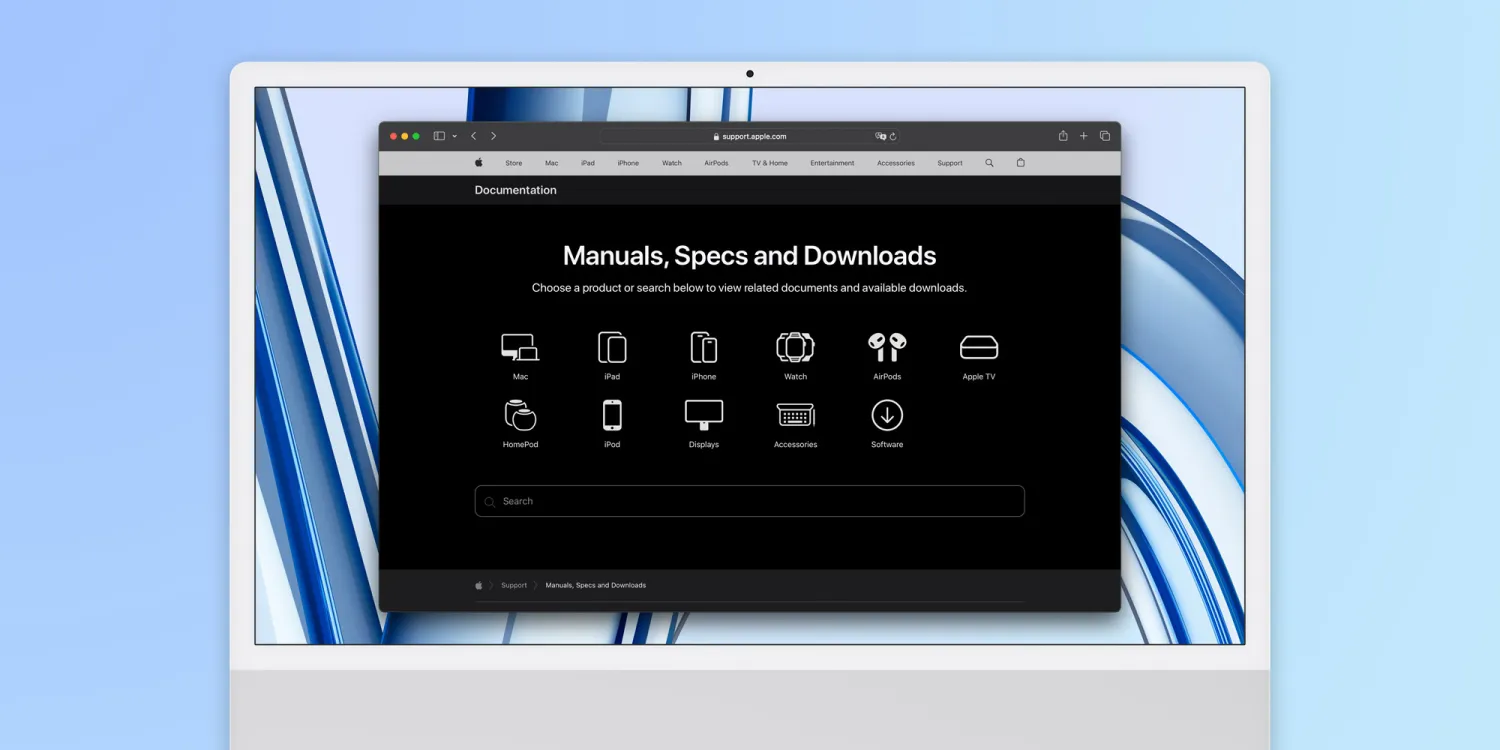Select the support.apple.com address bar

coord(750,136)
